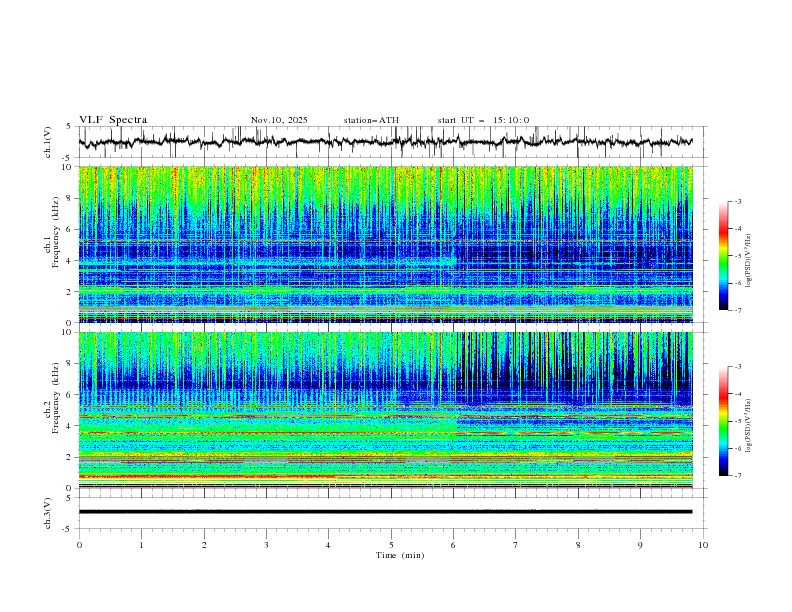
Task: Click the ch.3 flat black trace
Action: (386, 512)
